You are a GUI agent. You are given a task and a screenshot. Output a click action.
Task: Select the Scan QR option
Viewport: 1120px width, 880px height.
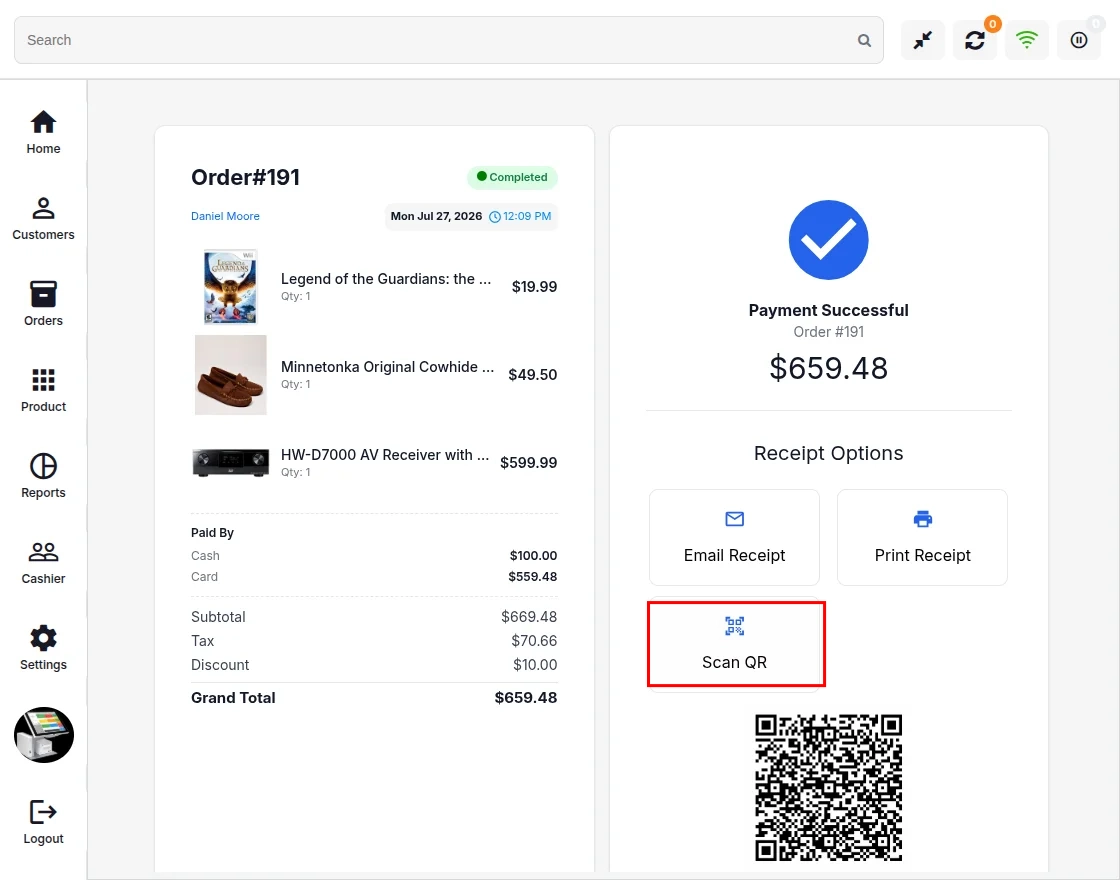pos(734,644)
